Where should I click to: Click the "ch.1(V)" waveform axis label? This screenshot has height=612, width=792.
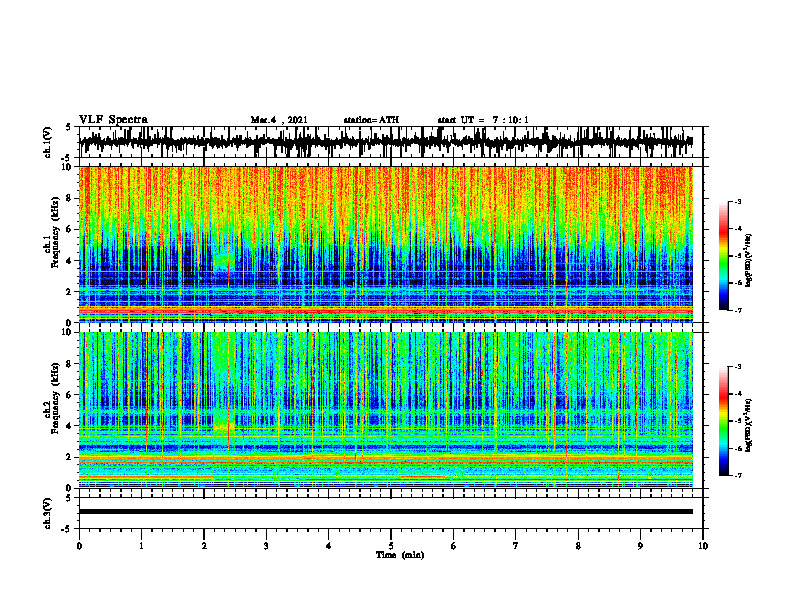click(48, 142)
